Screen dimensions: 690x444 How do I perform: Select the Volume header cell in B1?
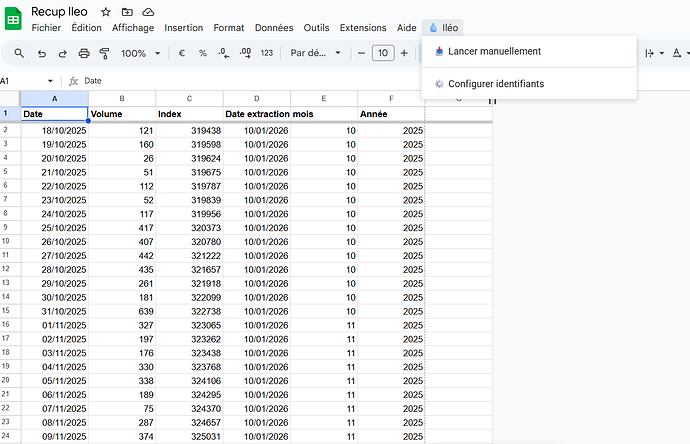[x=121, y=114]
